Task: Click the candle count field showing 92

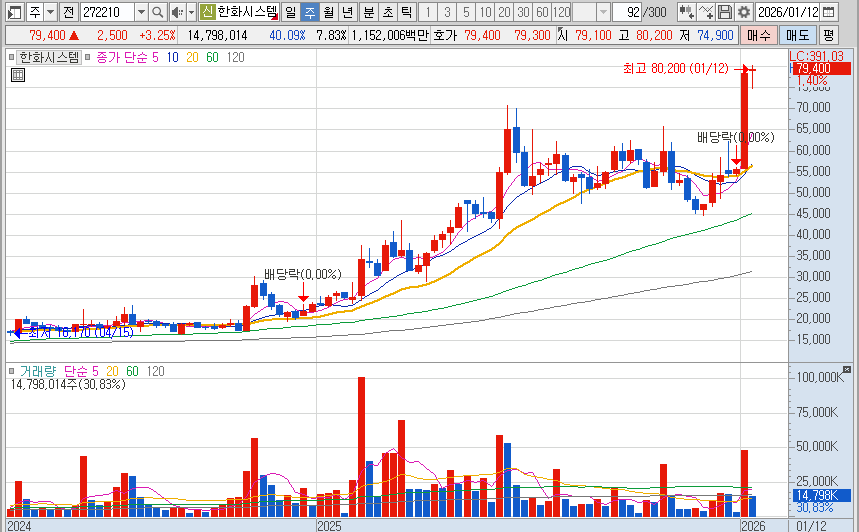Action: tap(627, 12)
